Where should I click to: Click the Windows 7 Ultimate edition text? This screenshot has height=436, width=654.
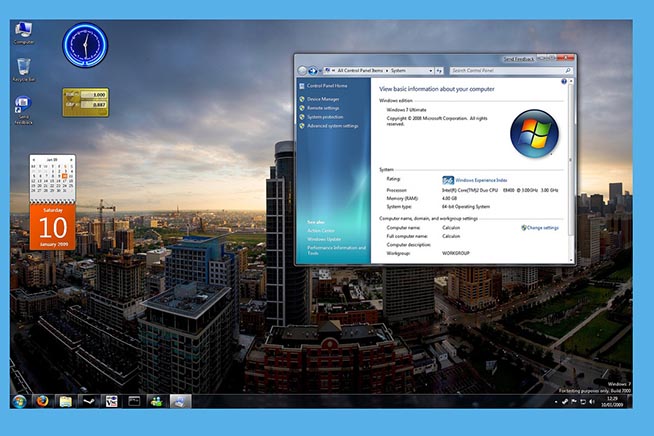click(x=406, y=110)
